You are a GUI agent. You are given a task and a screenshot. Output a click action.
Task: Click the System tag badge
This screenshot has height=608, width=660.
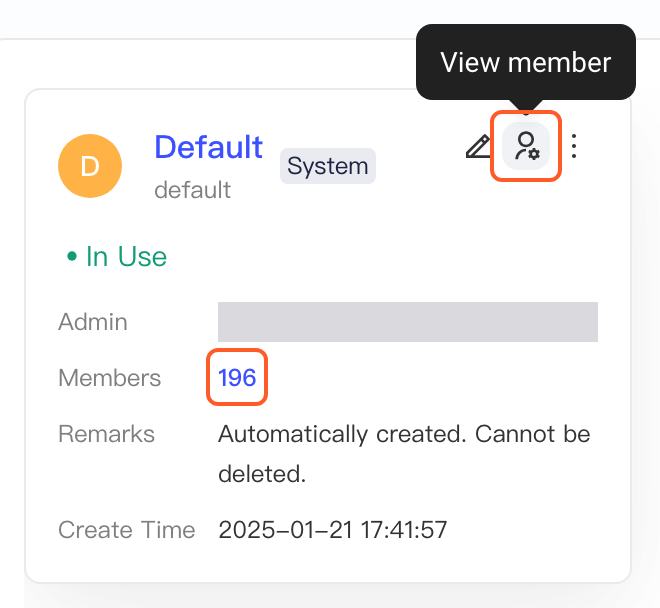pyautogui.click(x=328, y=166)
